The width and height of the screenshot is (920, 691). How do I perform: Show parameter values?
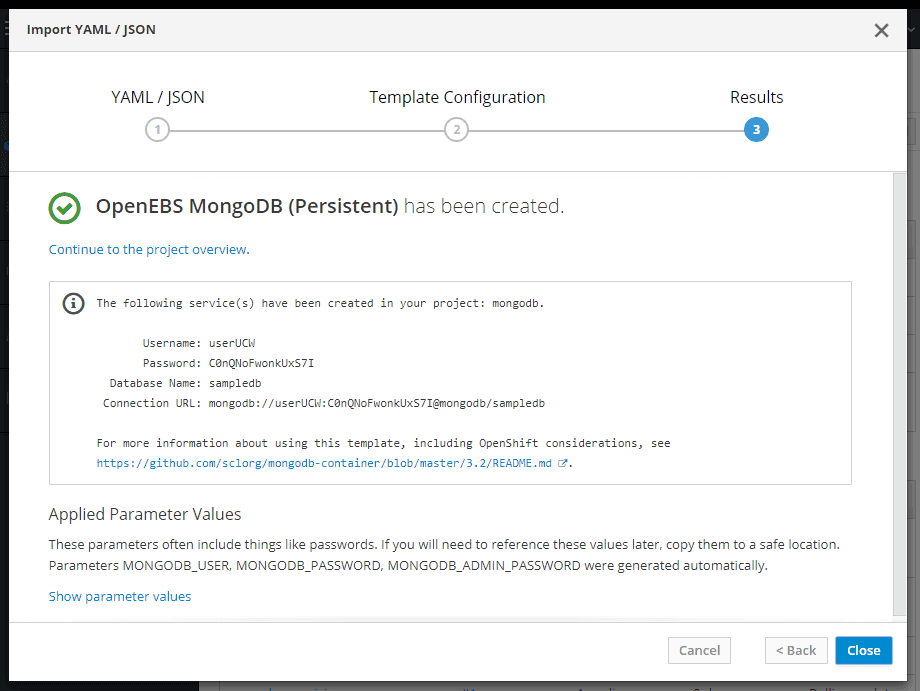tap(120, 597)
